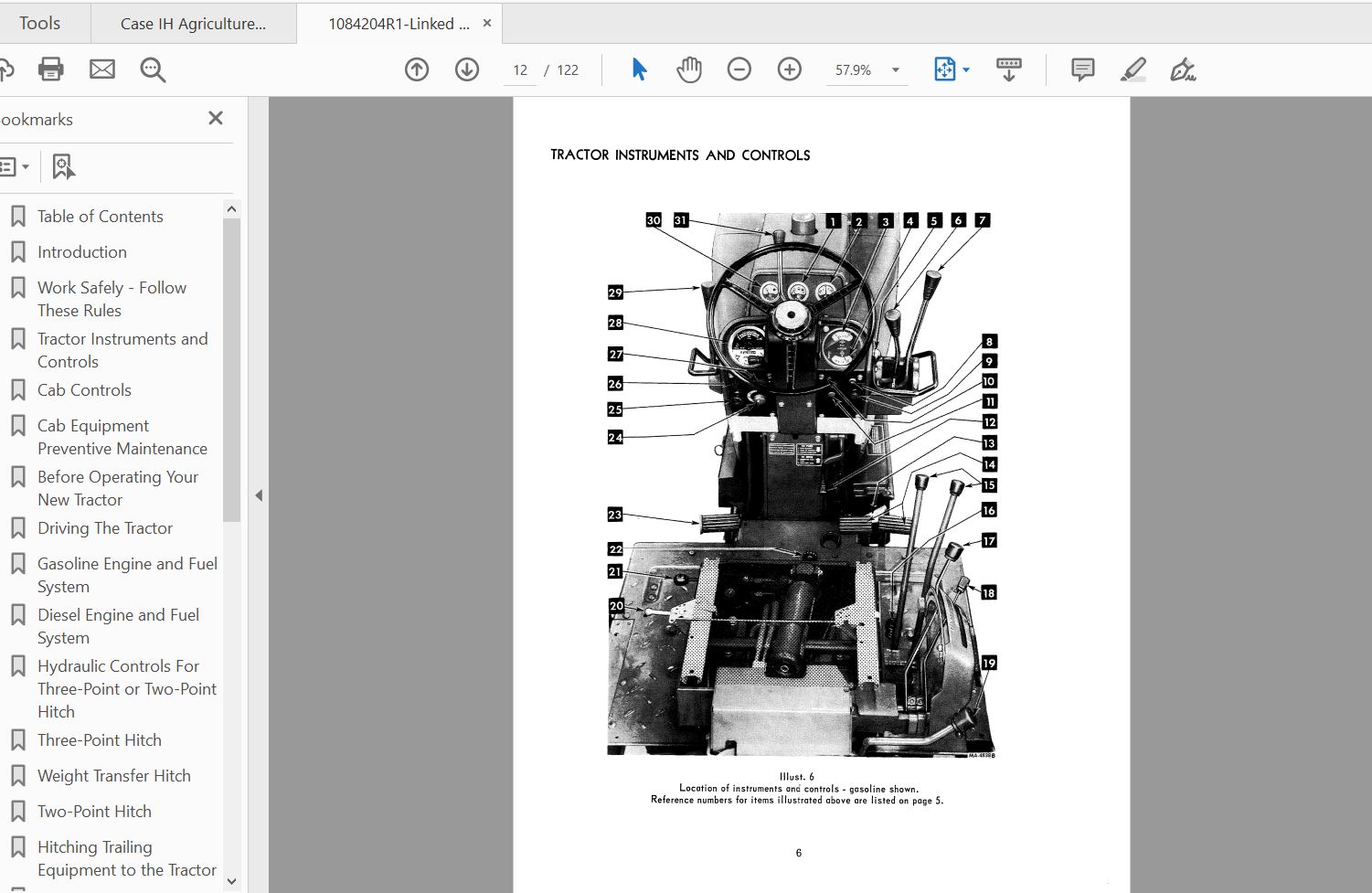
Task: Toggle Read mode with the presentation icon
Action: (x=1008, y=69)
